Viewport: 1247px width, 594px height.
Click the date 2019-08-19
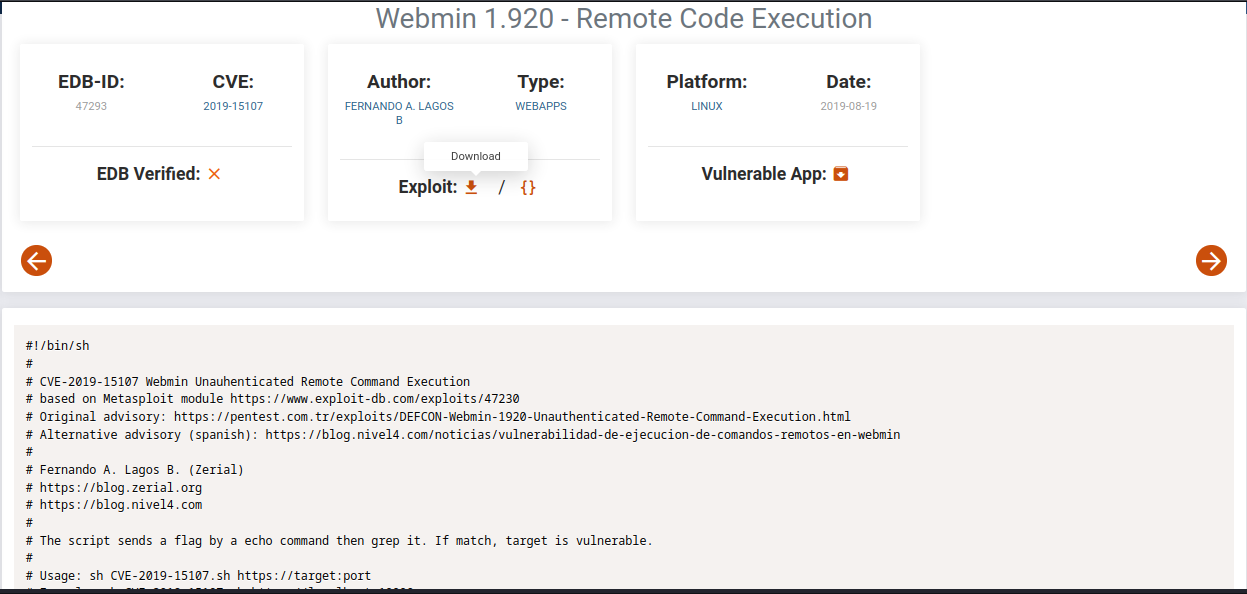(849, 106)
